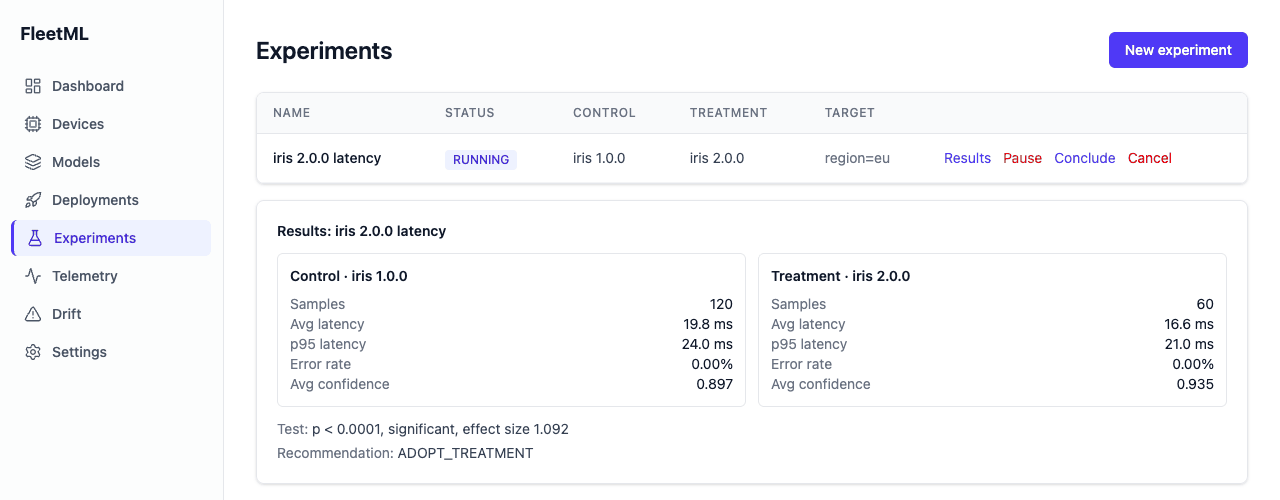Click treatment p95 latency 21.0 ms

[x=1189, y=344]
